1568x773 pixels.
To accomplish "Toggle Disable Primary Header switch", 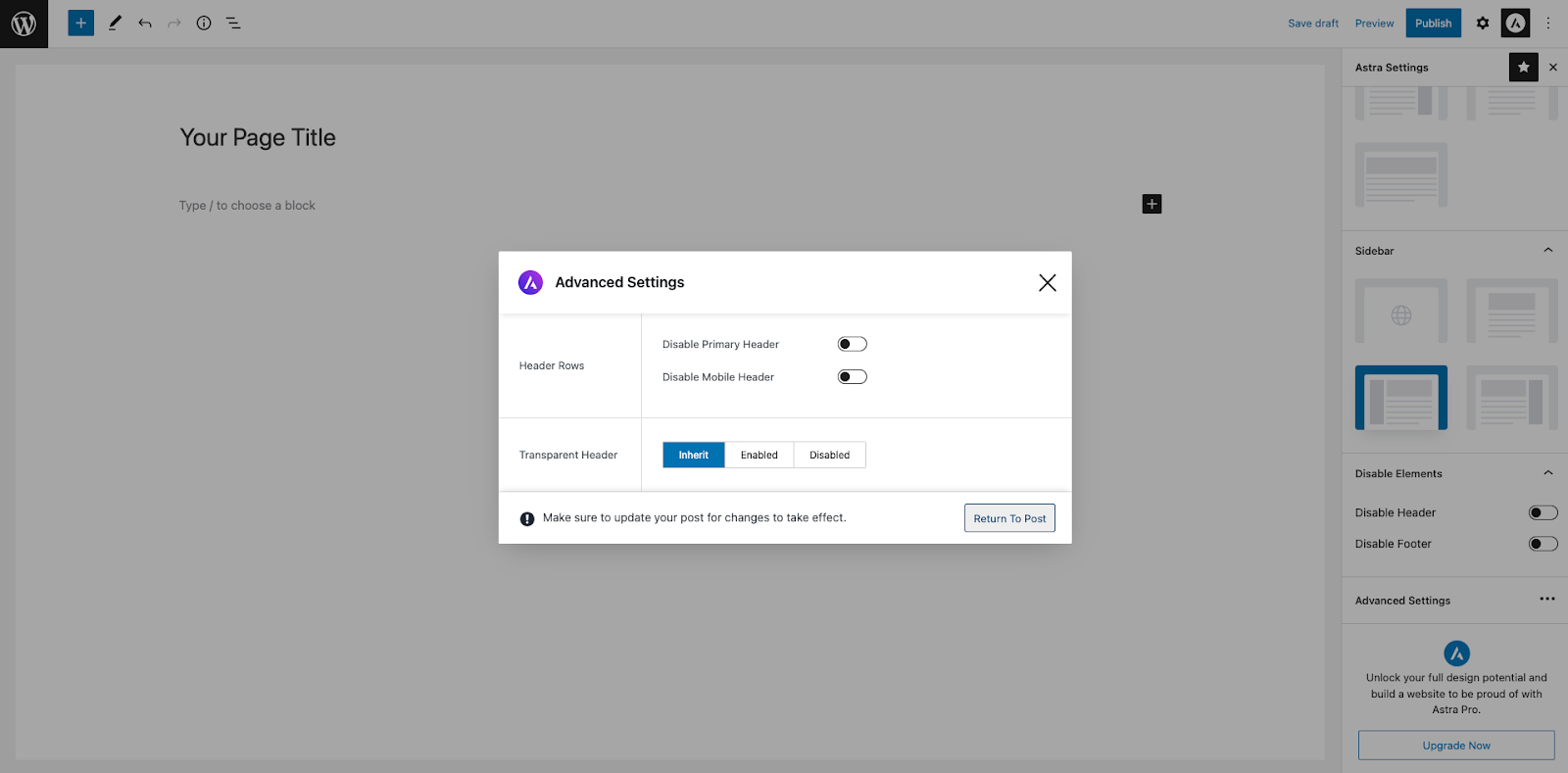I will pos(852,344).
